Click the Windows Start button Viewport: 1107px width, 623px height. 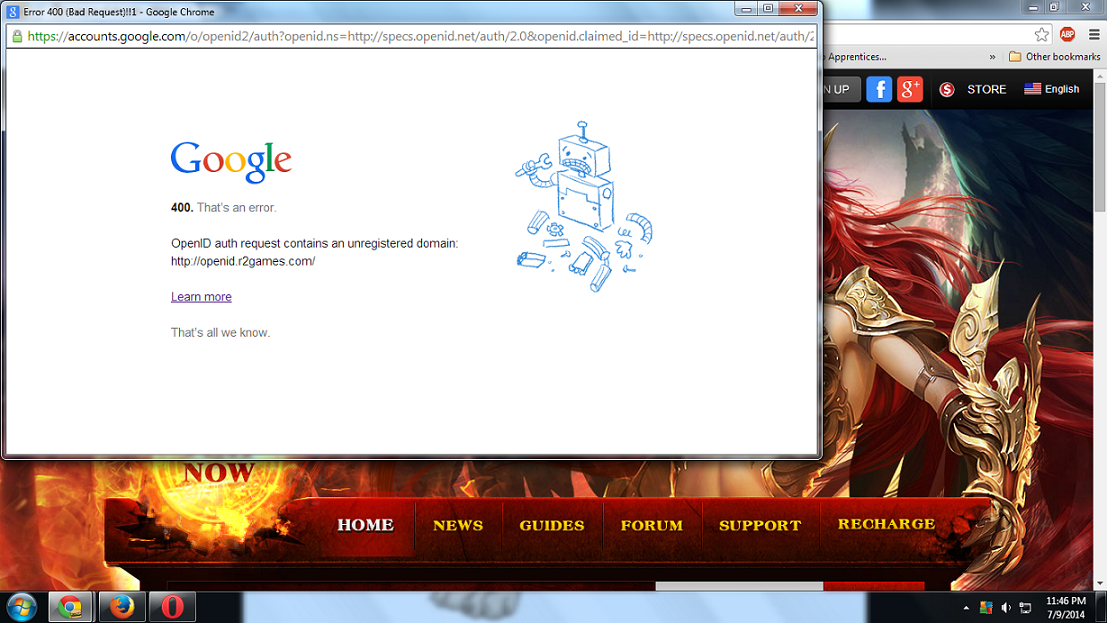[21, 607]
